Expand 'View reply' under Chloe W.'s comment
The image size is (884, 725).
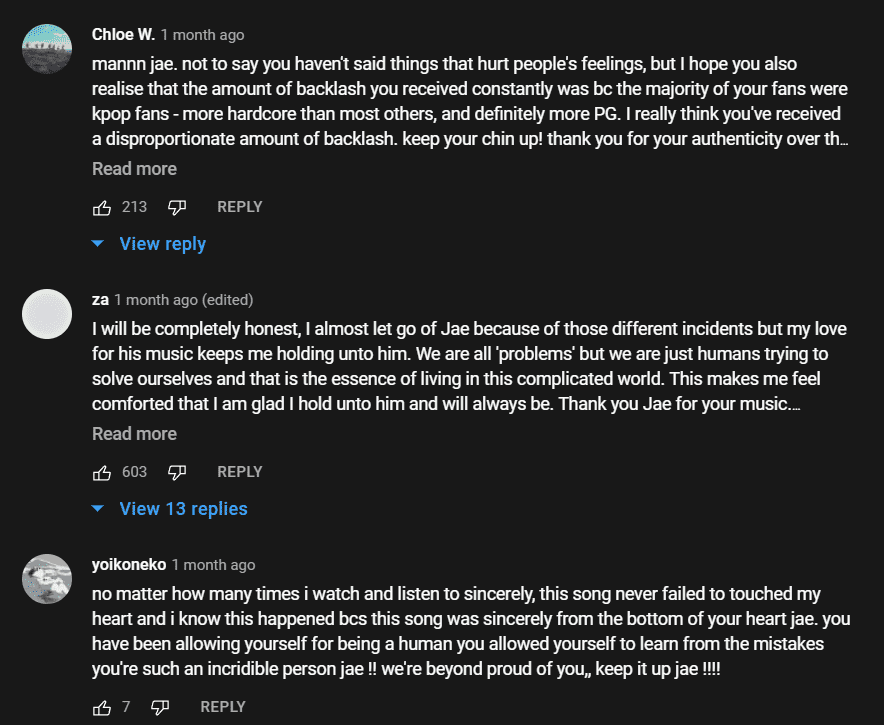(x=162, y=244)
